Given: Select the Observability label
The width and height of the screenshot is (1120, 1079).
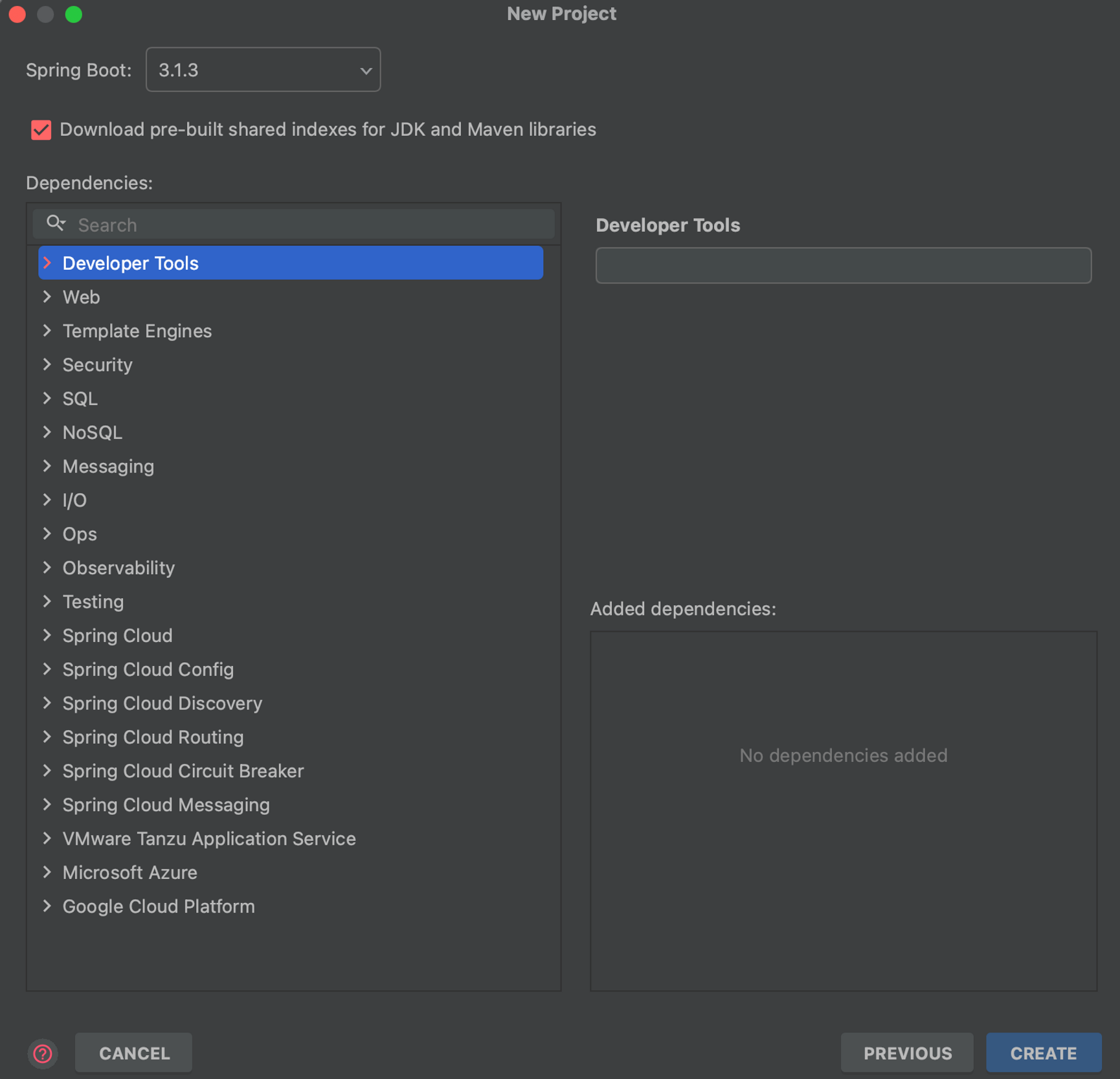Looking at the screenshot, I should tap(118, 568).
